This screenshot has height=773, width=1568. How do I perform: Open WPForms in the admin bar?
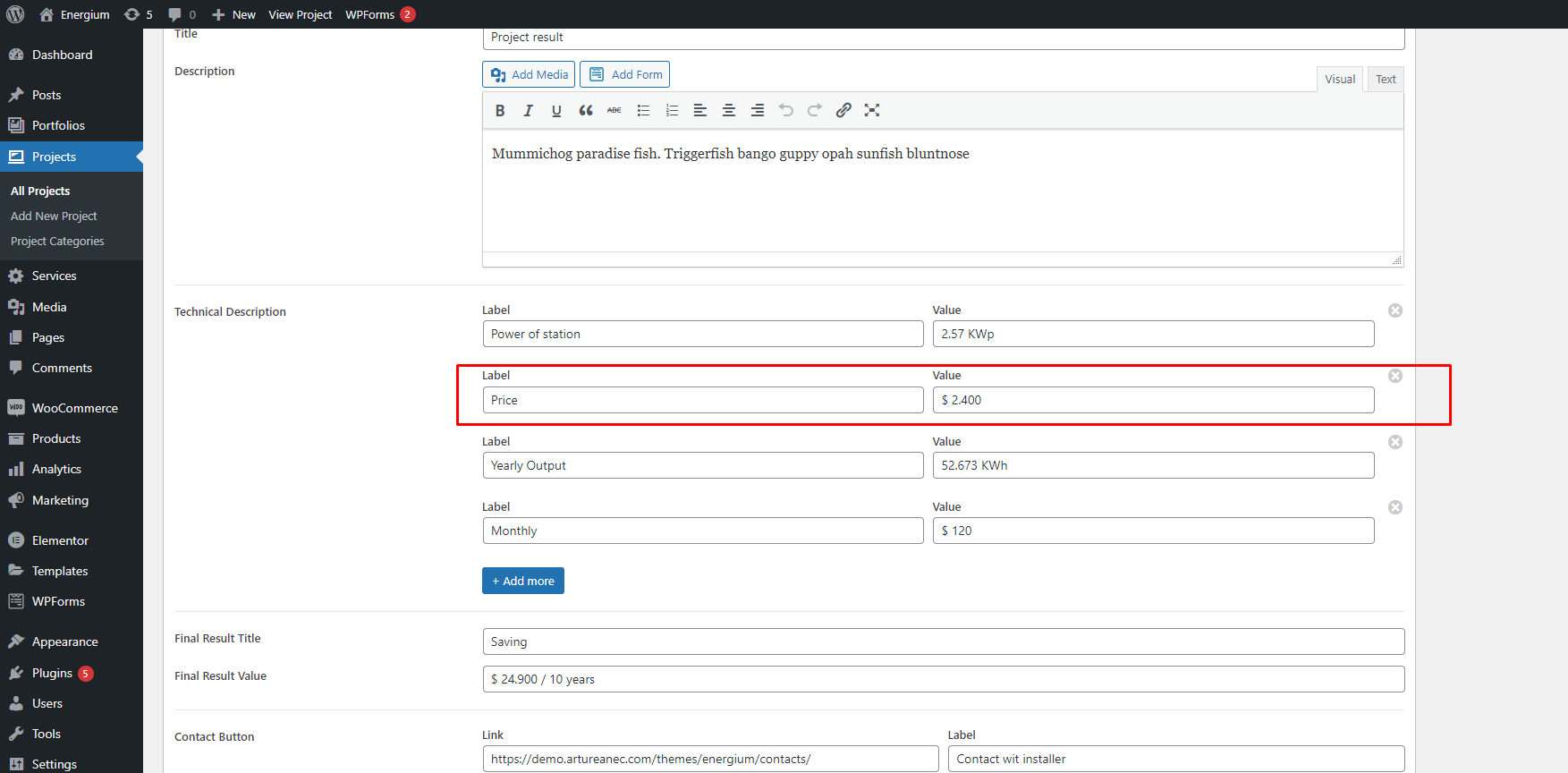pyautogui.click(x=380, y=14)
